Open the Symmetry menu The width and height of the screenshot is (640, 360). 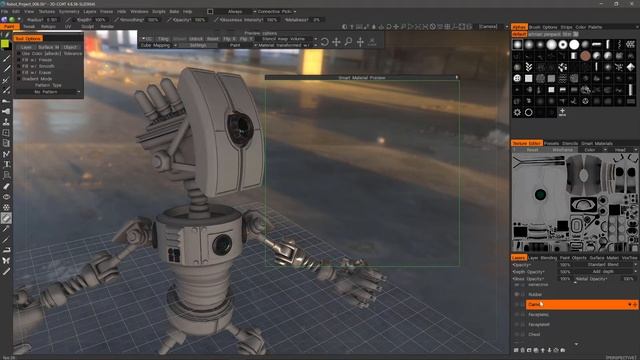pyautogui.click(x=69, y=12)
